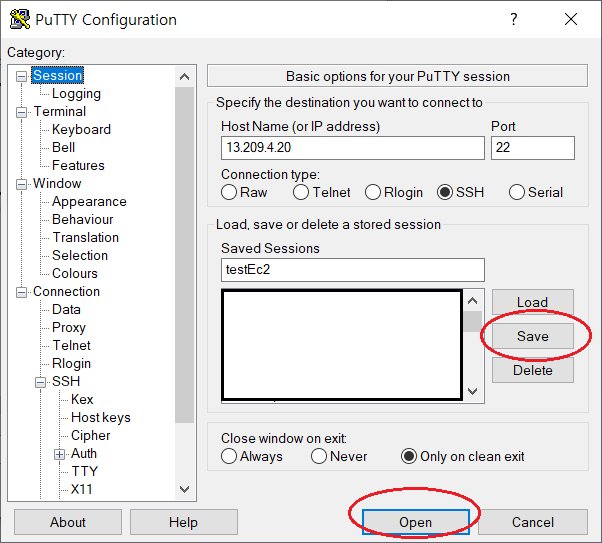The width and height of the screenshot is (602, 543).
Task: Open the Connection category
Action: pyautogui.click(x=66, y=291)
